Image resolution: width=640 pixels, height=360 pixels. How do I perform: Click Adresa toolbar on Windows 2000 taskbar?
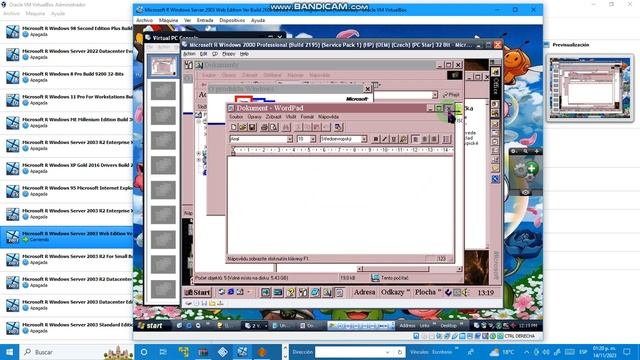[x=364, y=292]
